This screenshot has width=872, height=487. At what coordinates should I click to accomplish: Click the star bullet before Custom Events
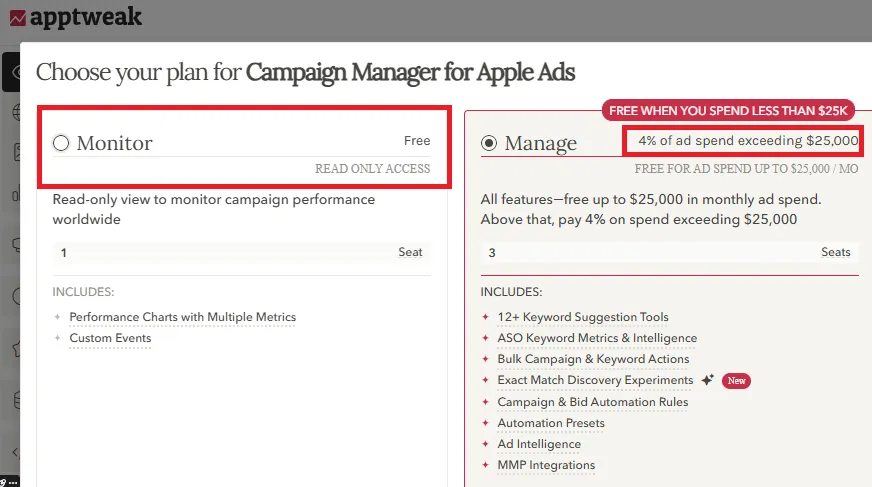pyautogui.click(x=57, y=338)
